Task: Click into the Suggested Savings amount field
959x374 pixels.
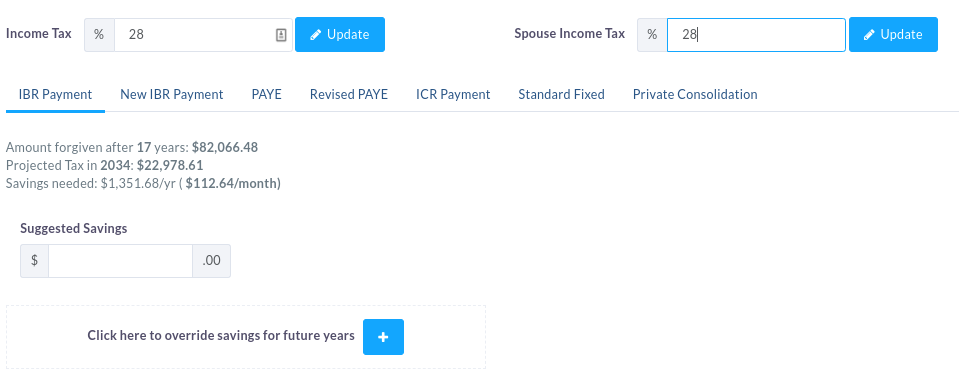Action: (x=120, y=261)
